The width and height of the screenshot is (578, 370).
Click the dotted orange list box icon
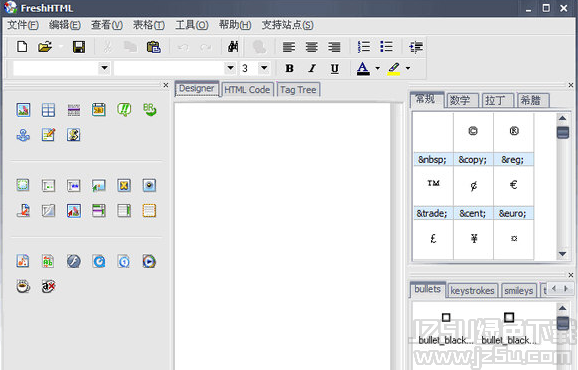coord(149,211)
